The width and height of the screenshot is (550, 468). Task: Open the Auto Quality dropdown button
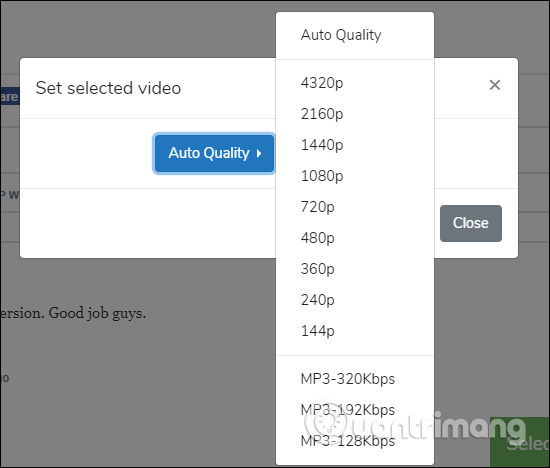tap(214, 153)
